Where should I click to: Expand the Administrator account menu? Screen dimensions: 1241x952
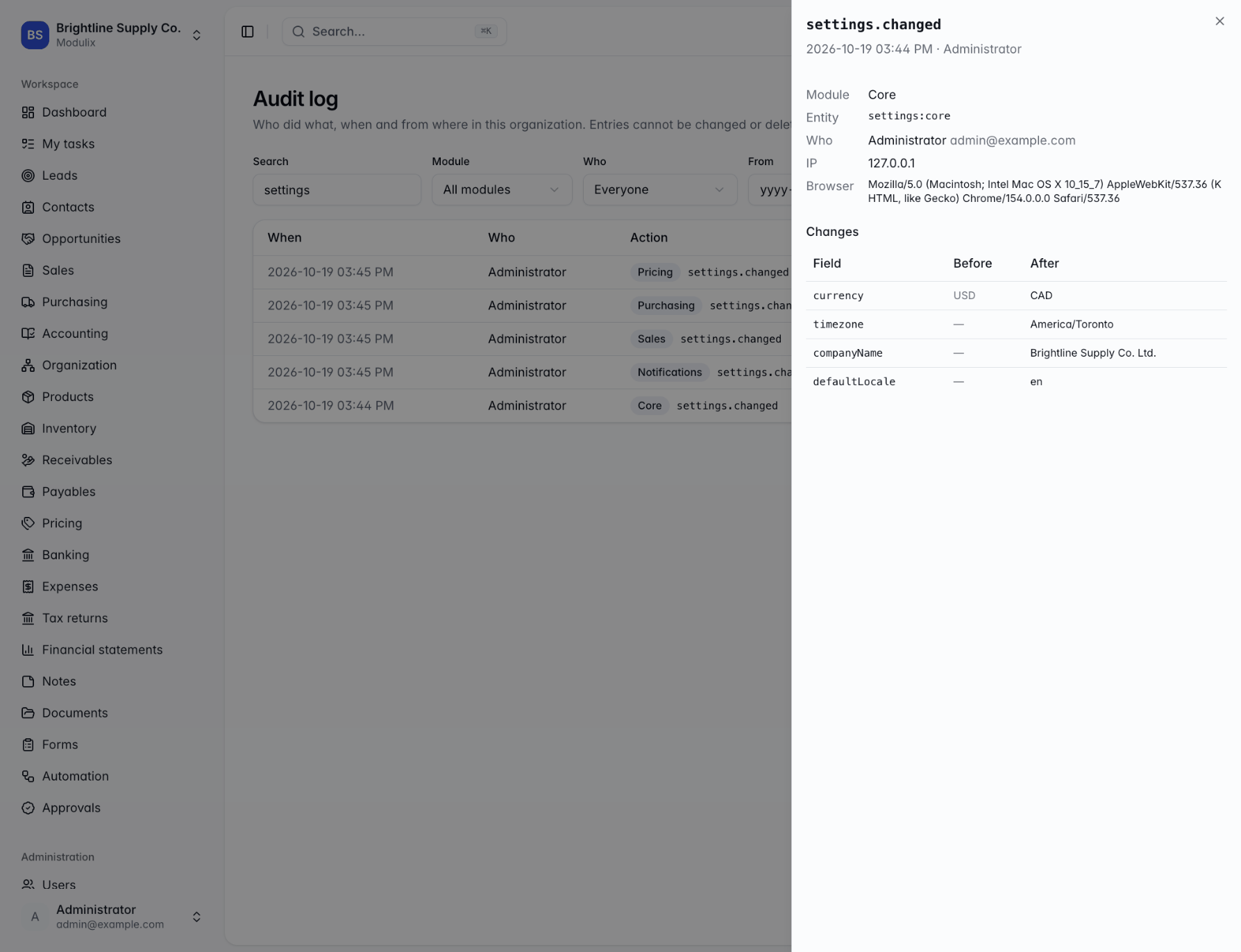[x=112, y=917]
